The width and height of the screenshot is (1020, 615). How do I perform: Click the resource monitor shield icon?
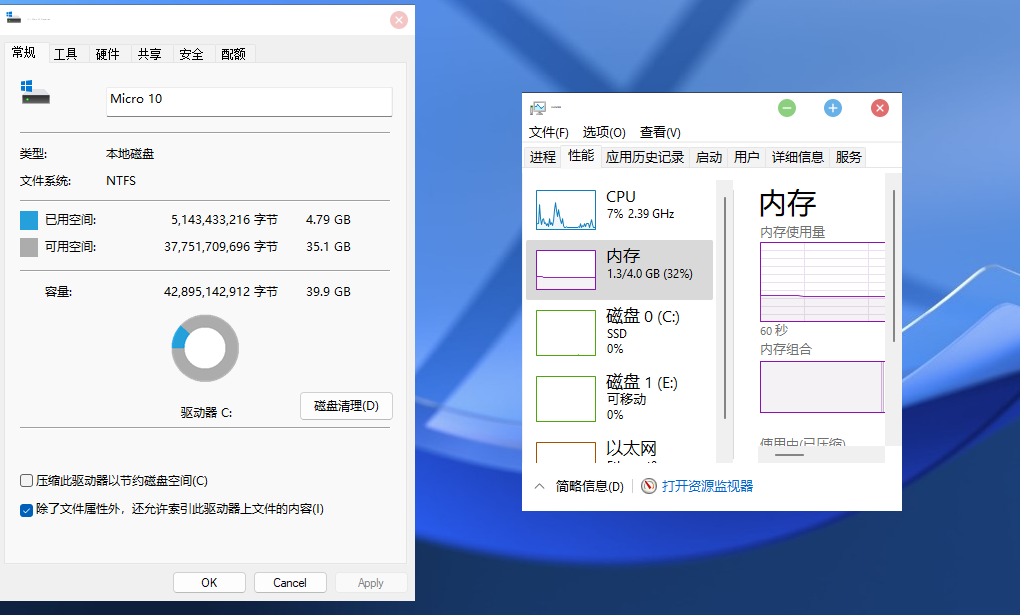647,486
